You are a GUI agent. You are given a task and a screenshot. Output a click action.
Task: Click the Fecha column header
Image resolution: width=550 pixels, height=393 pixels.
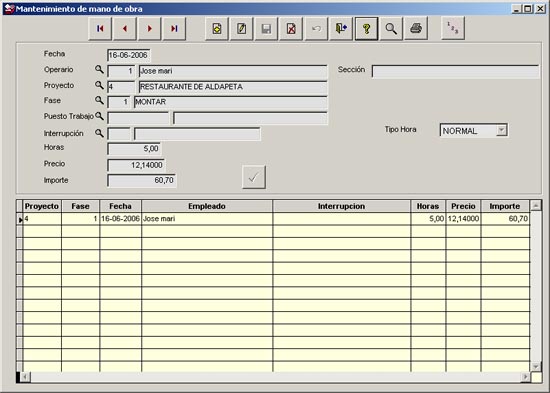point(120,206)
